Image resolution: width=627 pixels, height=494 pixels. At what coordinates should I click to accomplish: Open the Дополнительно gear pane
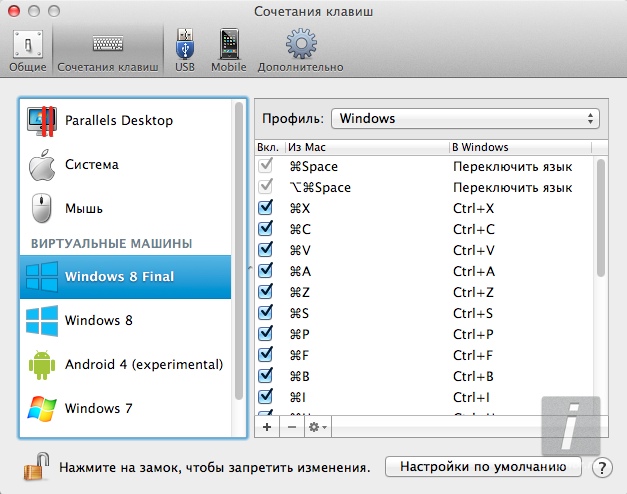(301, 50)
